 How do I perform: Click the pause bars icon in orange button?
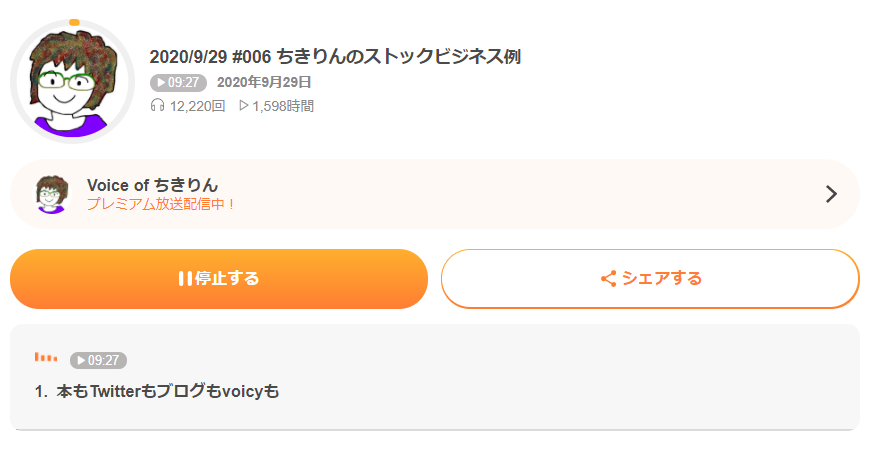(185, 279)
